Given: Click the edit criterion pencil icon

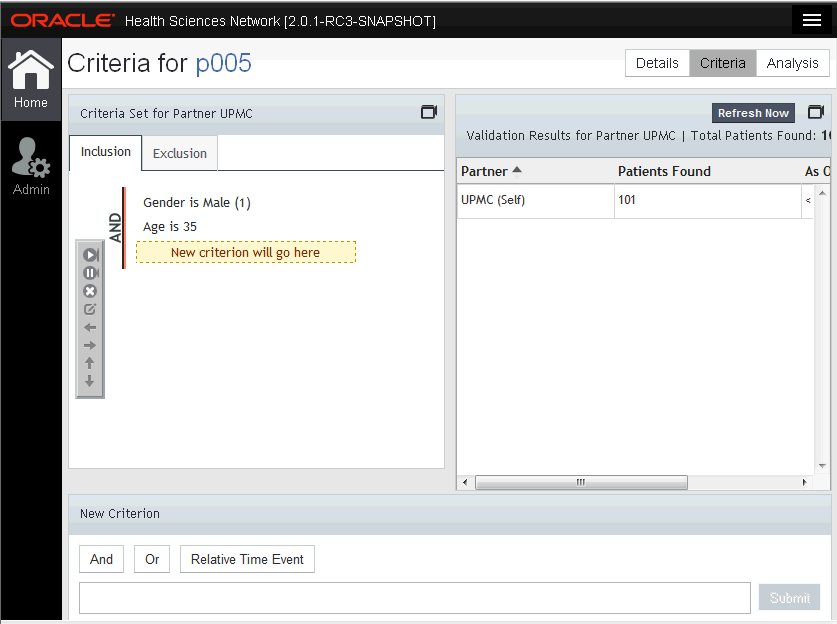Looking at the screenshot, I should click(x=90, y=310).
